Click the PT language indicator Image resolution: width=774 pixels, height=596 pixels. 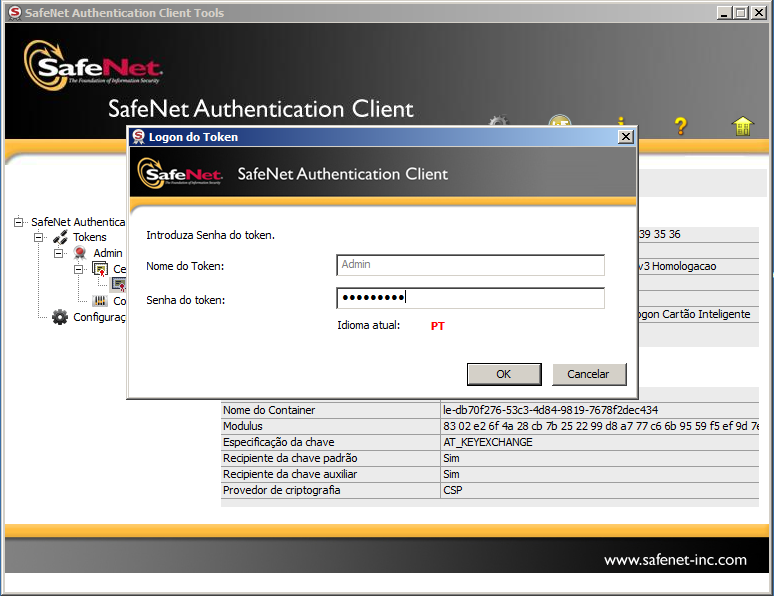click(437, 326)
